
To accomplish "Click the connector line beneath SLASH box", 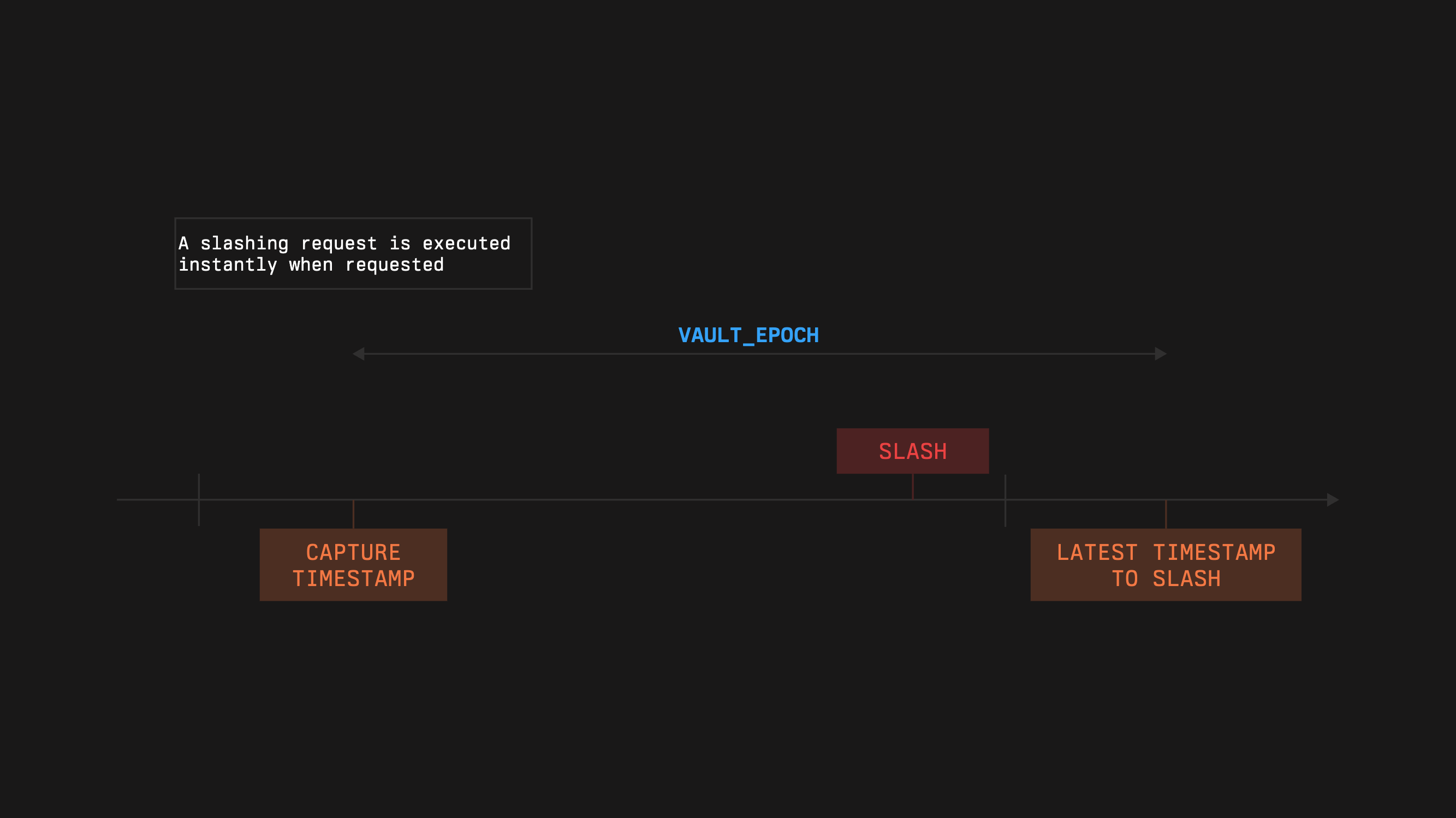I will pyautogui.click(x=912, y=486).
